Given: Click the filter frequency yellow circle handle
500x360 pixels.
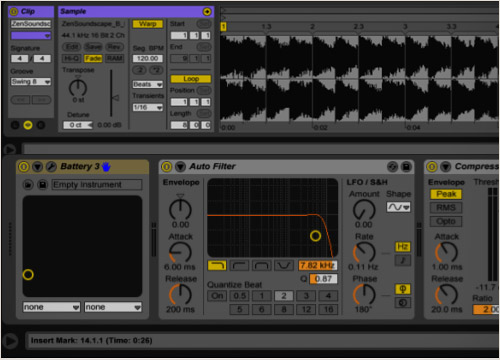Looking at the screenshot, I should [315, 236].
